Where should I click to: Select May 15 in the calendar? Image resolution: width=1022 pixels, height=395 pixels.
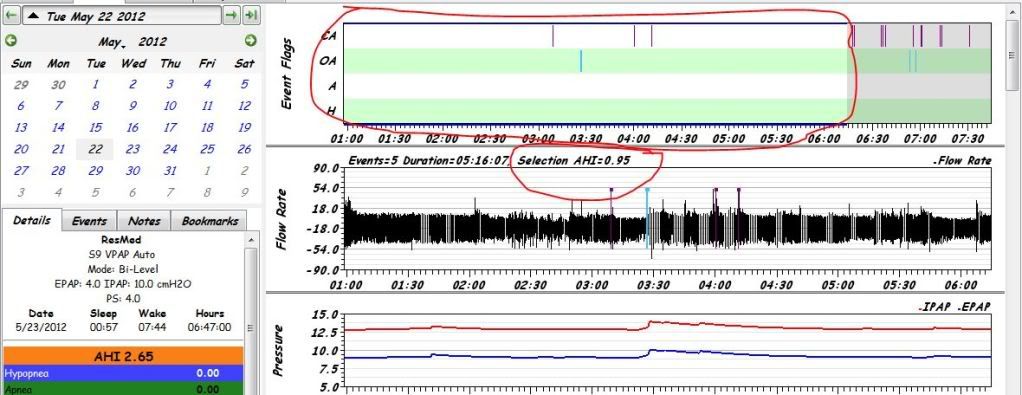click(96, 128)
